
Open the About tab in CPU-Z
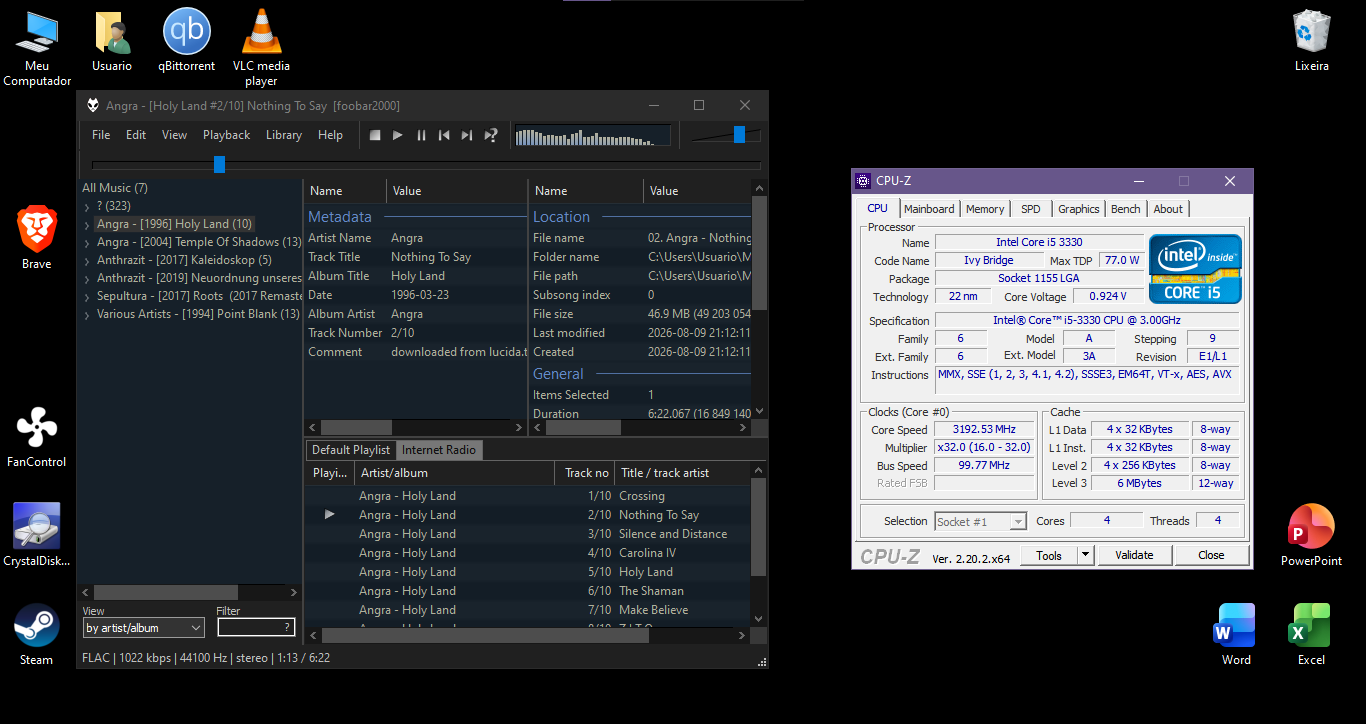pos(1168,209)
